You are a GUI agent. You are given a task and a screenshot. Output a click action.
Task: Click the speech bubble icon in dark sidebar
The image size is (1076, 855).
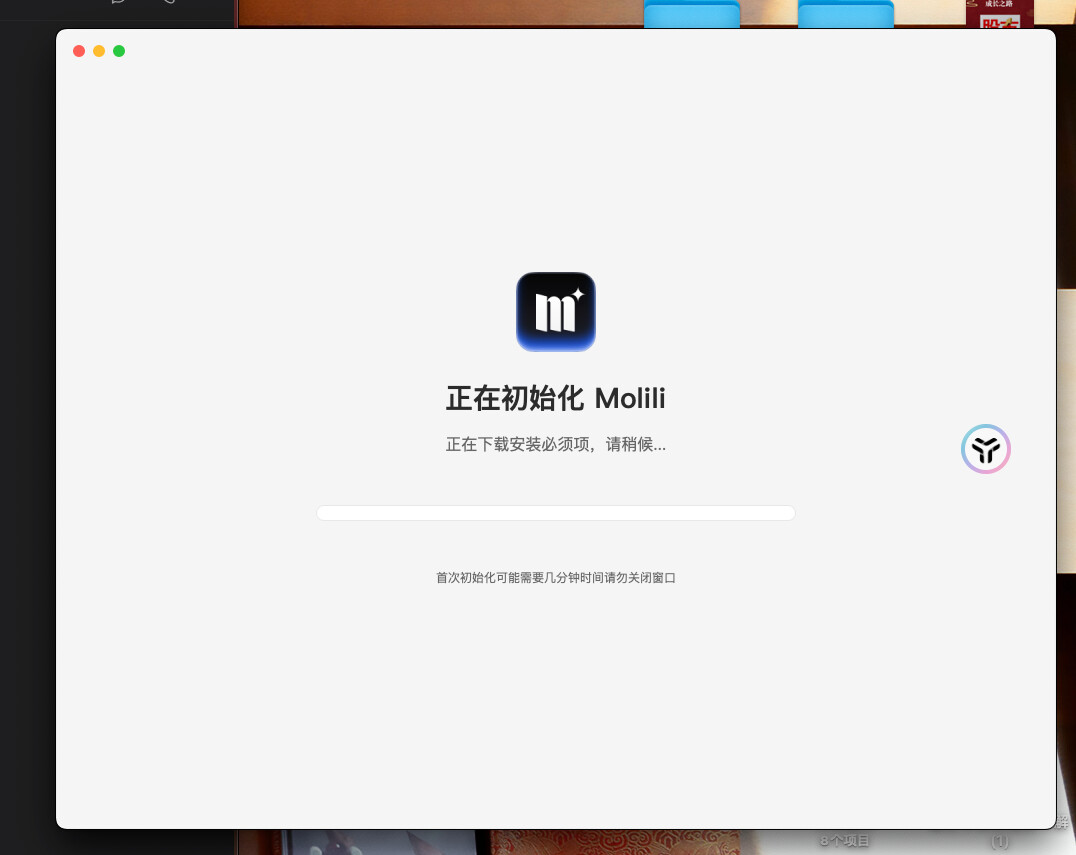point(119,3)
